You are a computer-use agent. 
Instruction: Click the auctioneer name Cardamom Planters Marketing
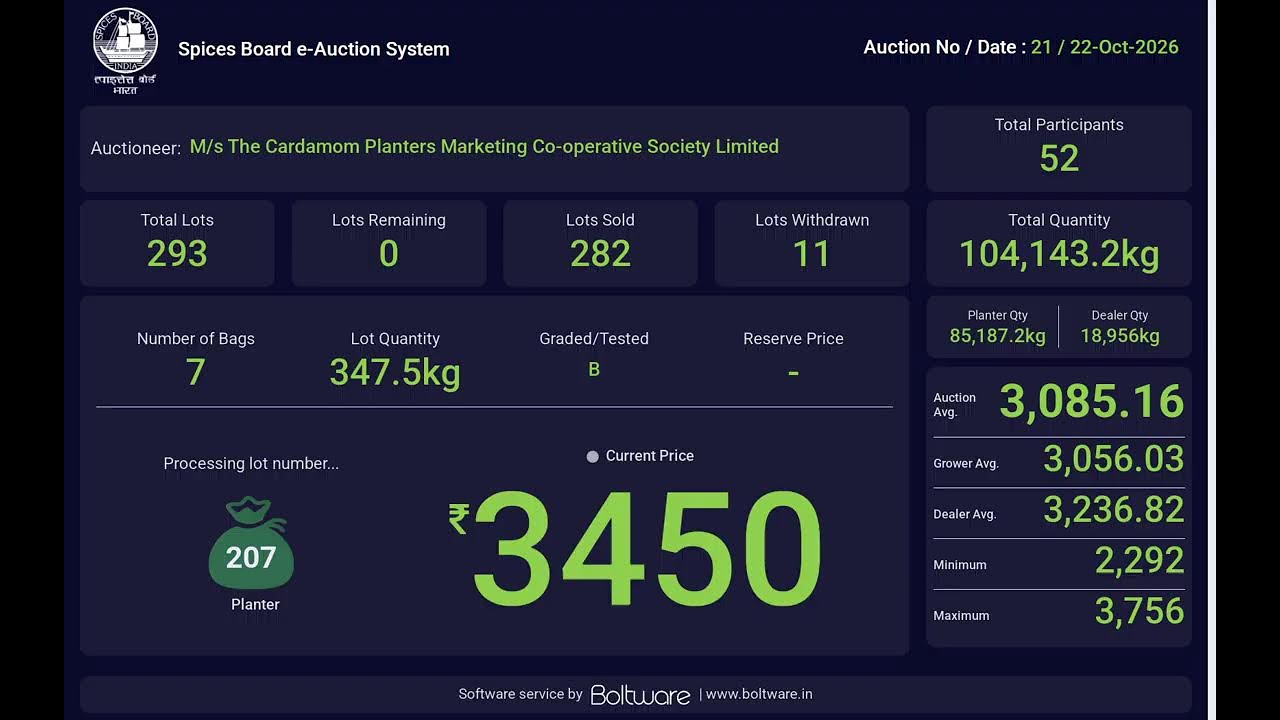484,146
